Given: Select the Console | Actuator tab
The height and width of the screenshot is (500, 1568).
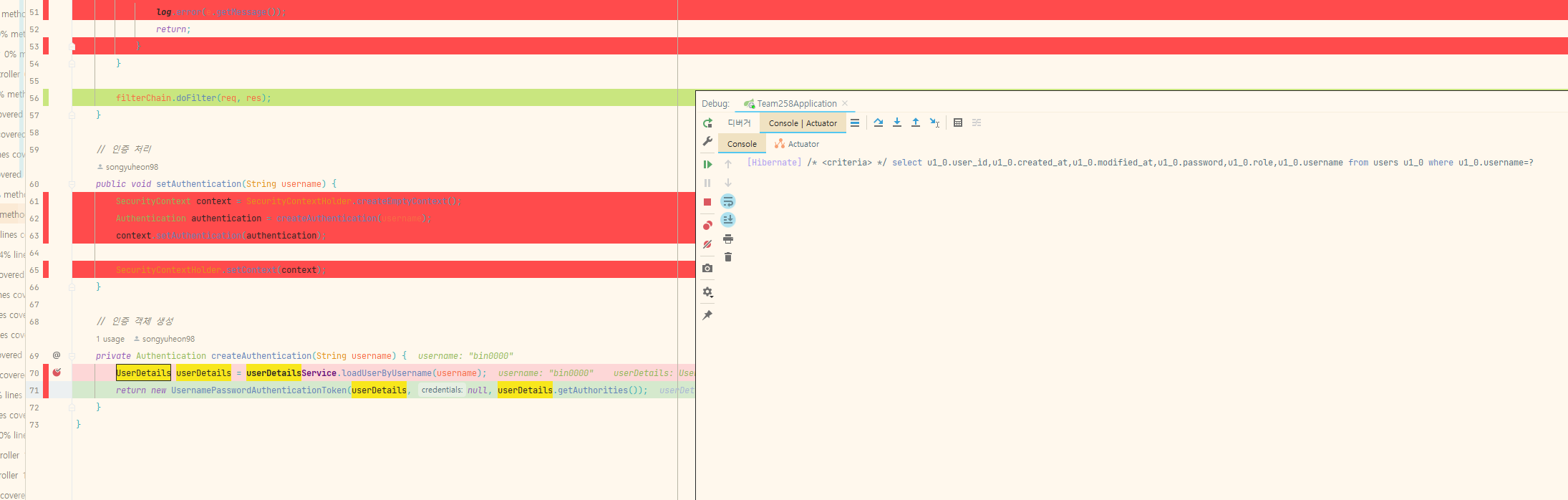Looking at the screenshot, I should (x=803, y=123).
